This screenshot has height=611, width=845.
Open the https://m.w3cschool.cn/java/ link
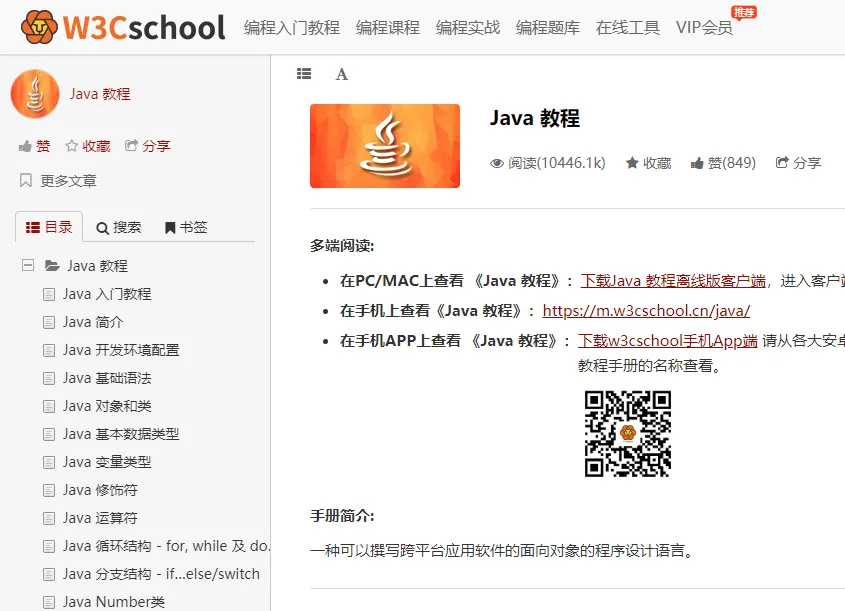[646, 311]
